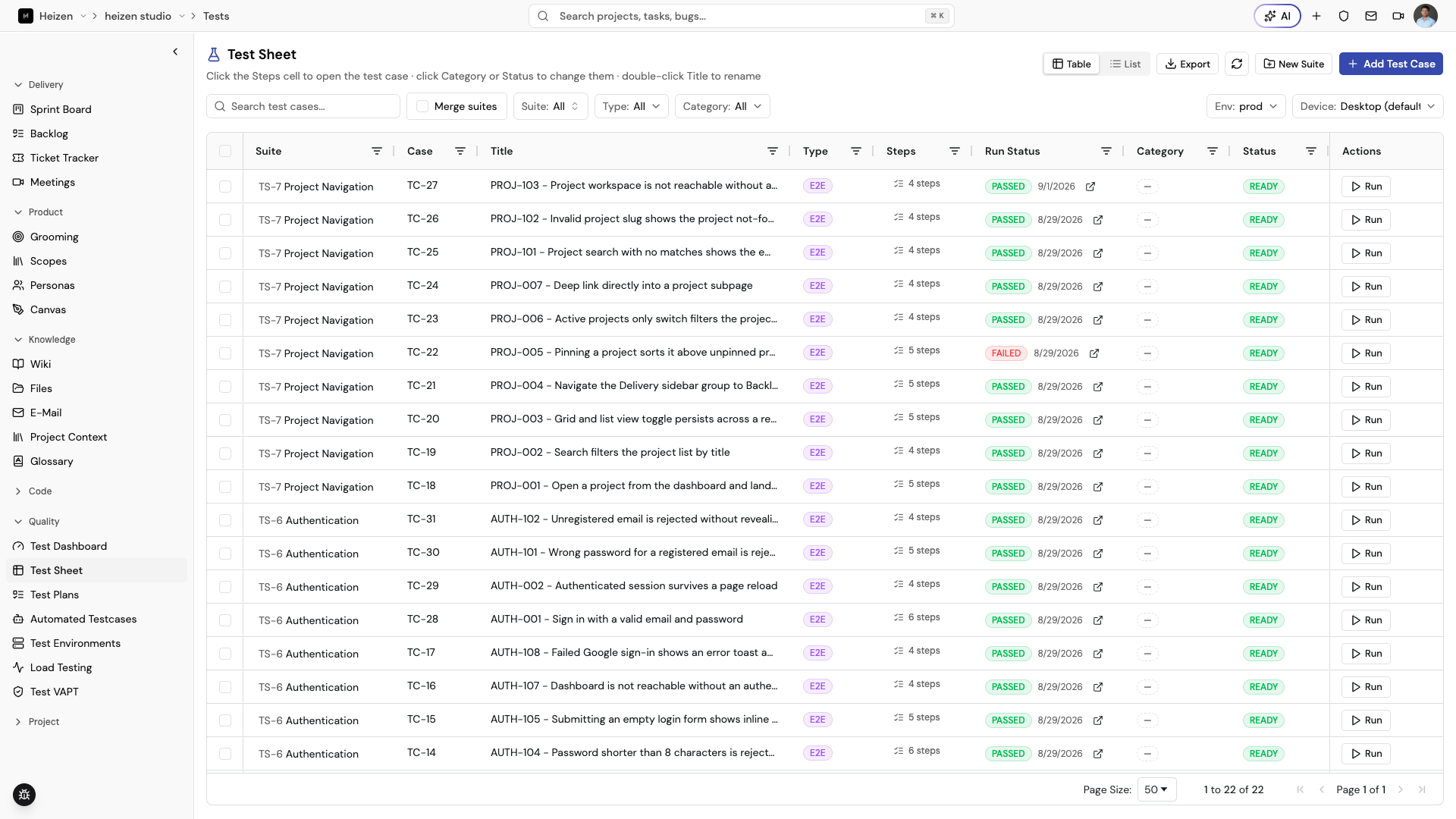The image size is (1456, 819).
Task: Open the Suite filter dropdown
Action: (x=551, y=106)
